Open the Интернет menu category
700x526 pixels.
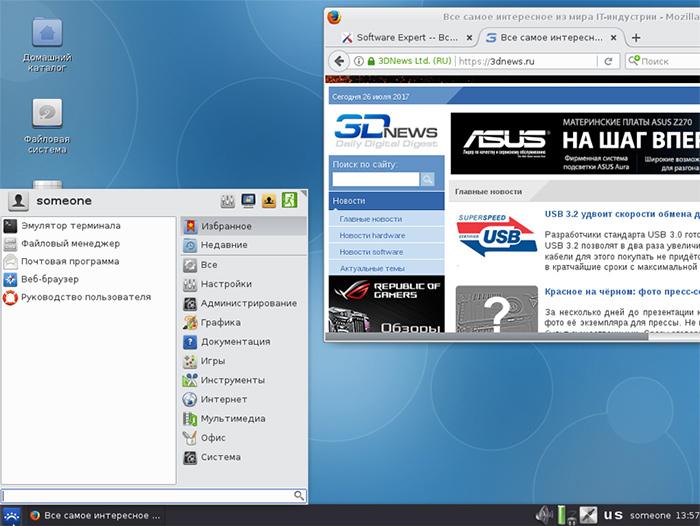[244, 399]
